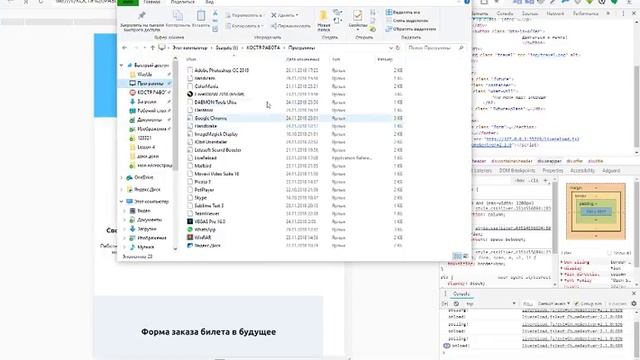The width and height of the screenshot is (640, 360).
Task: Open the Главная ribbon tab
Action: click(152, 2)
